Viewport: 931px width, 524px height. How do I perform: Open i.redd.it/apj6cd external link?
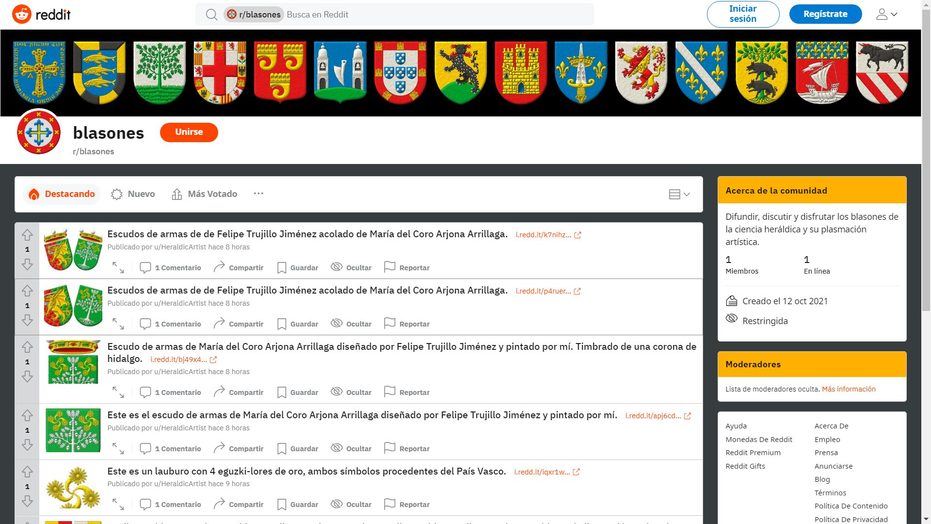click(658, 416)
